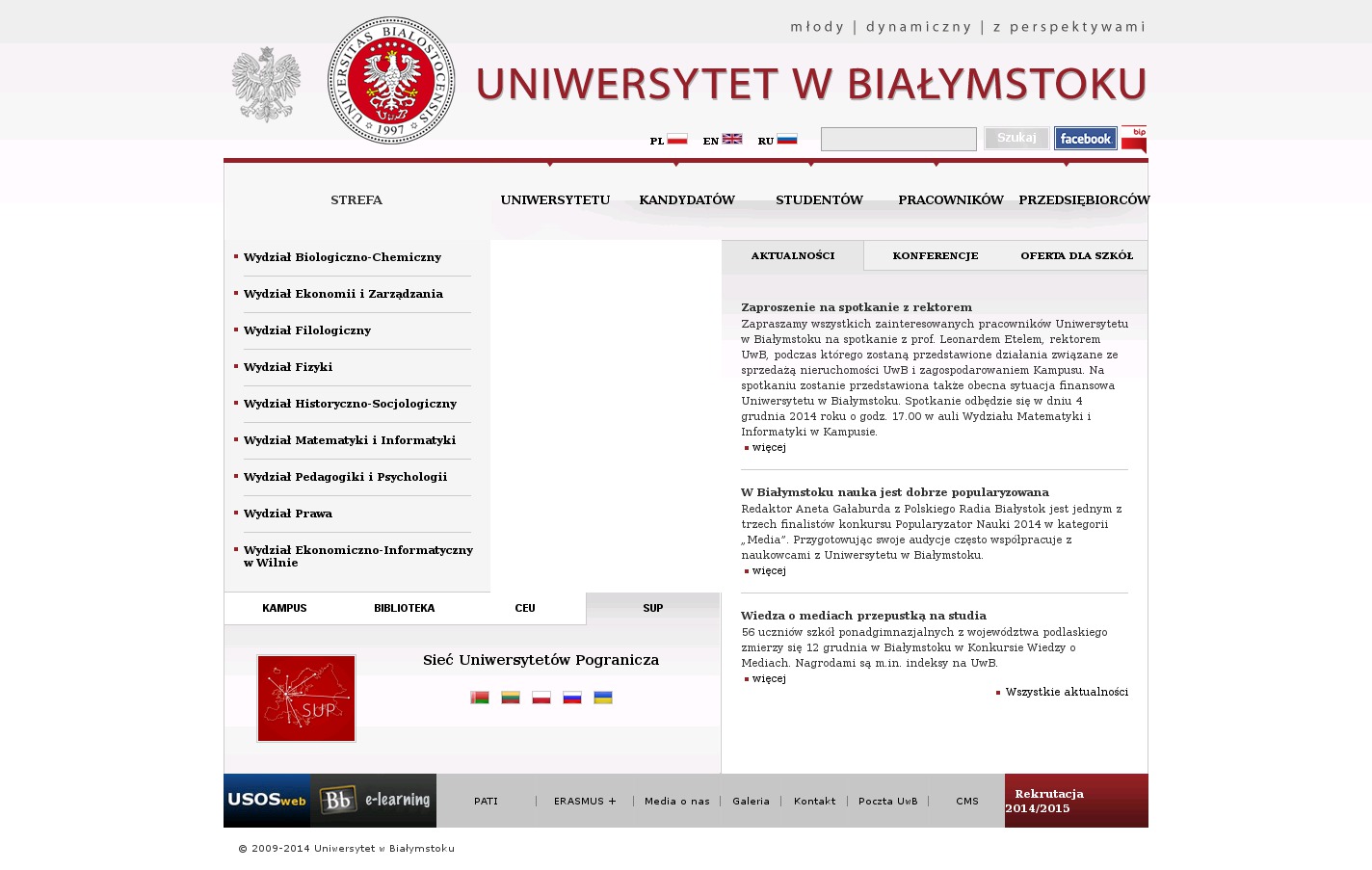The width and height of the screenshot is (1372, 870).
Task: Choose the Russian flag beside RU
Action: point(787,139)
